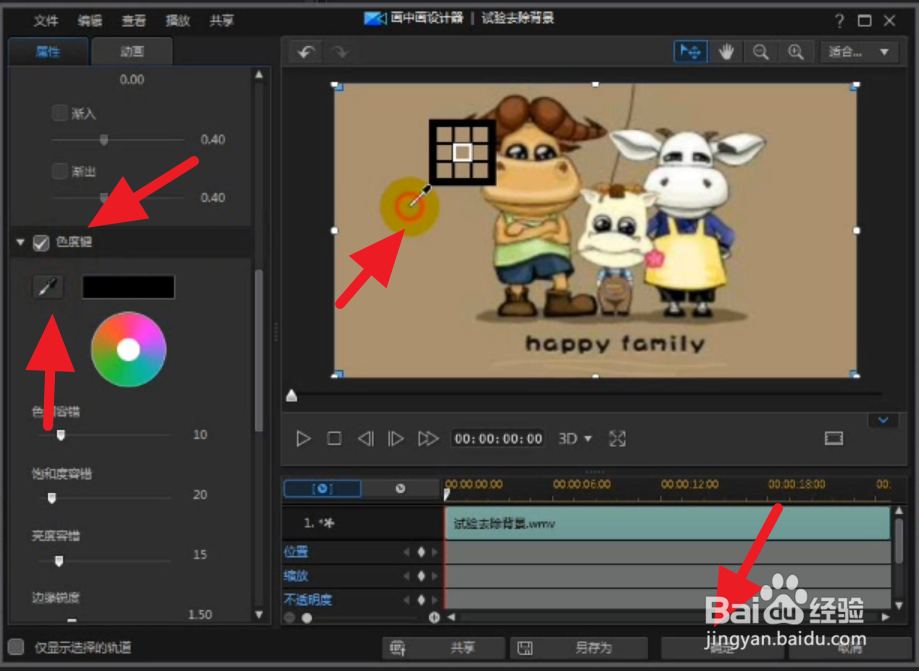Click the 缩放 keyframe track label
Screen dimensions: 919x671
point(296,575)
